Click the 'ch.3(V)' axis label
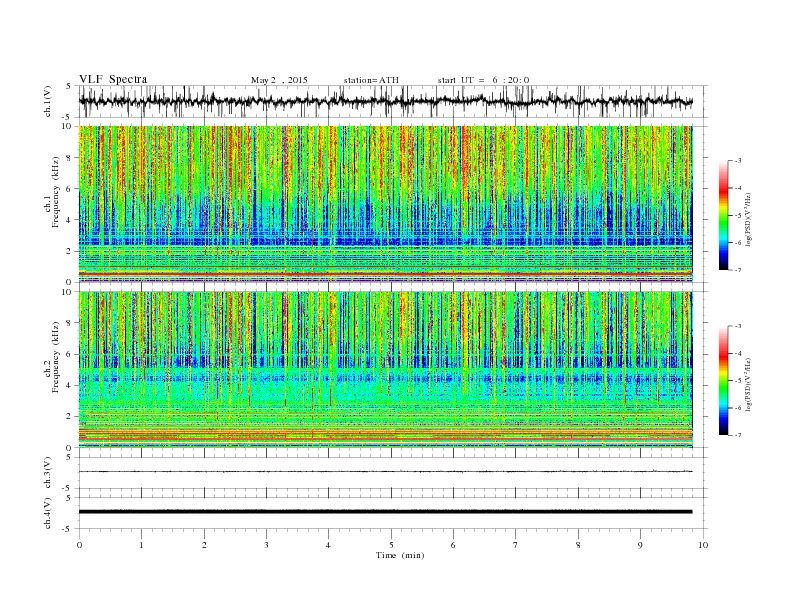The image size is (792, 612). (48, 473)
